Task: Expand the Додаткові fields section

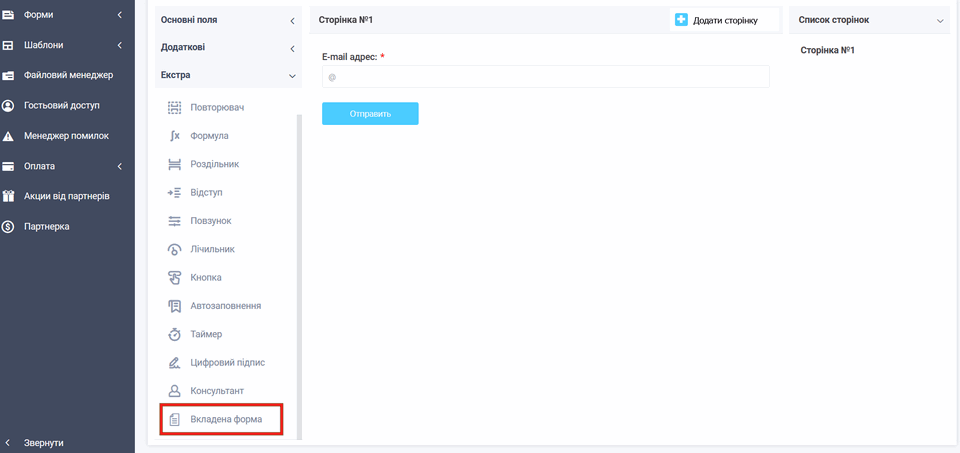Action: point(228,48)
